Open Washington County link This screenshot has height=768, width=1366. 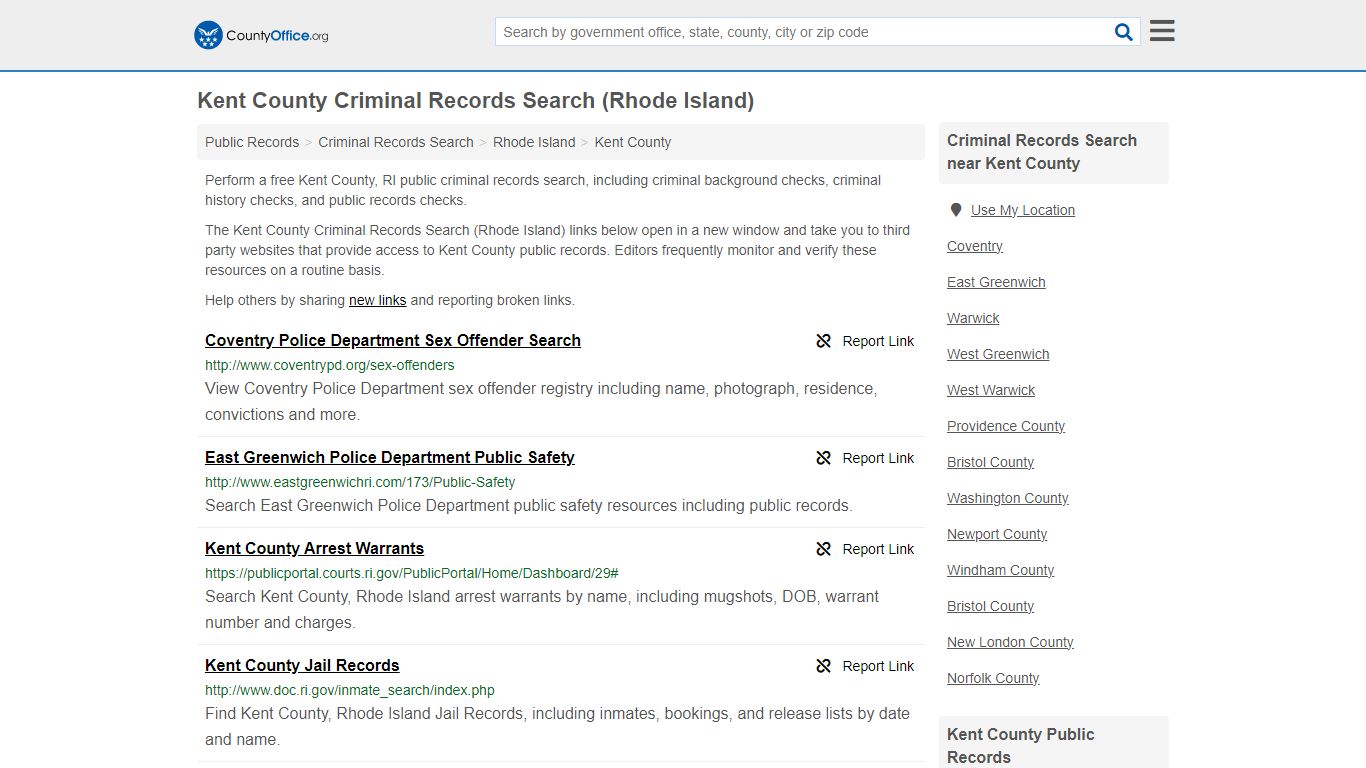[1008, 498]
